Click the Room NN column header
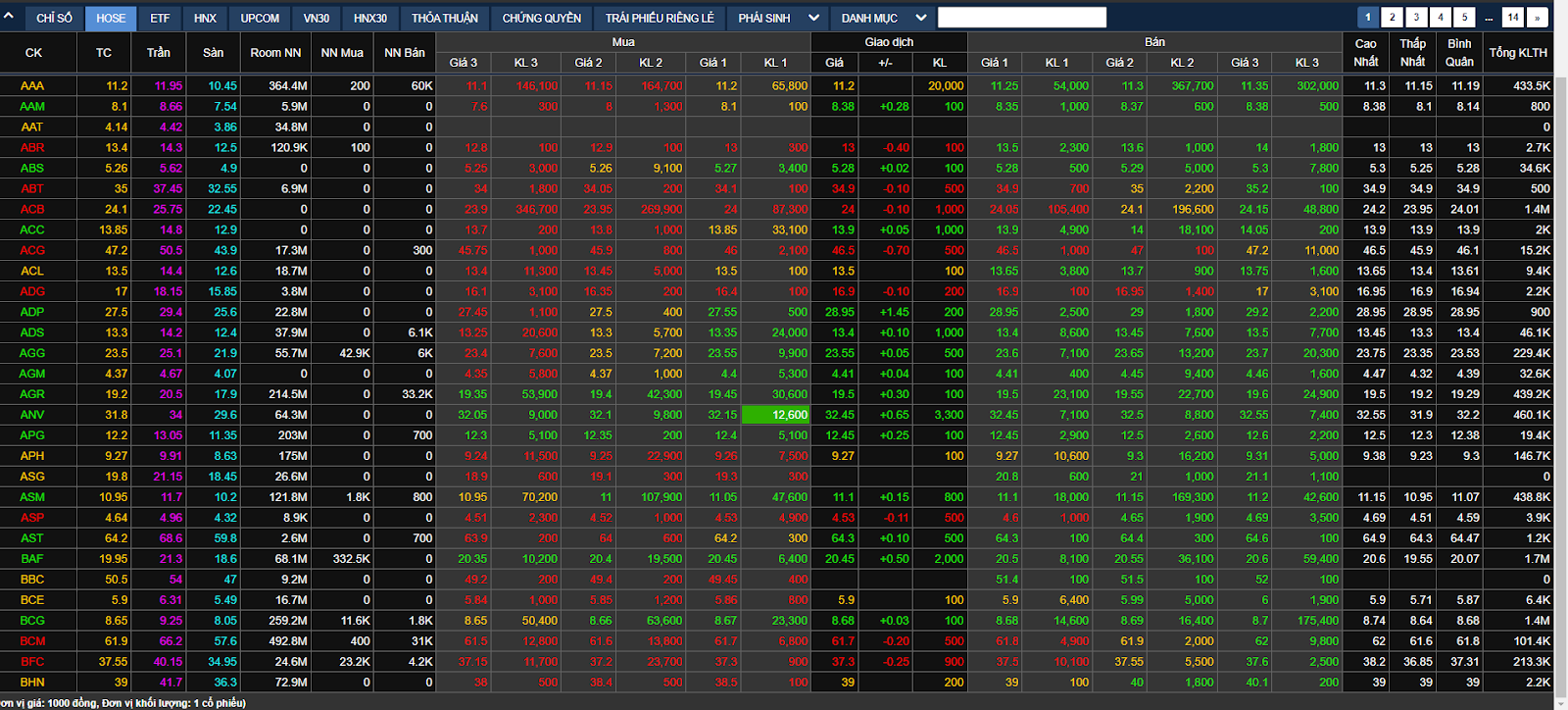The image size is (1568, 710). (x=275, y=53)
